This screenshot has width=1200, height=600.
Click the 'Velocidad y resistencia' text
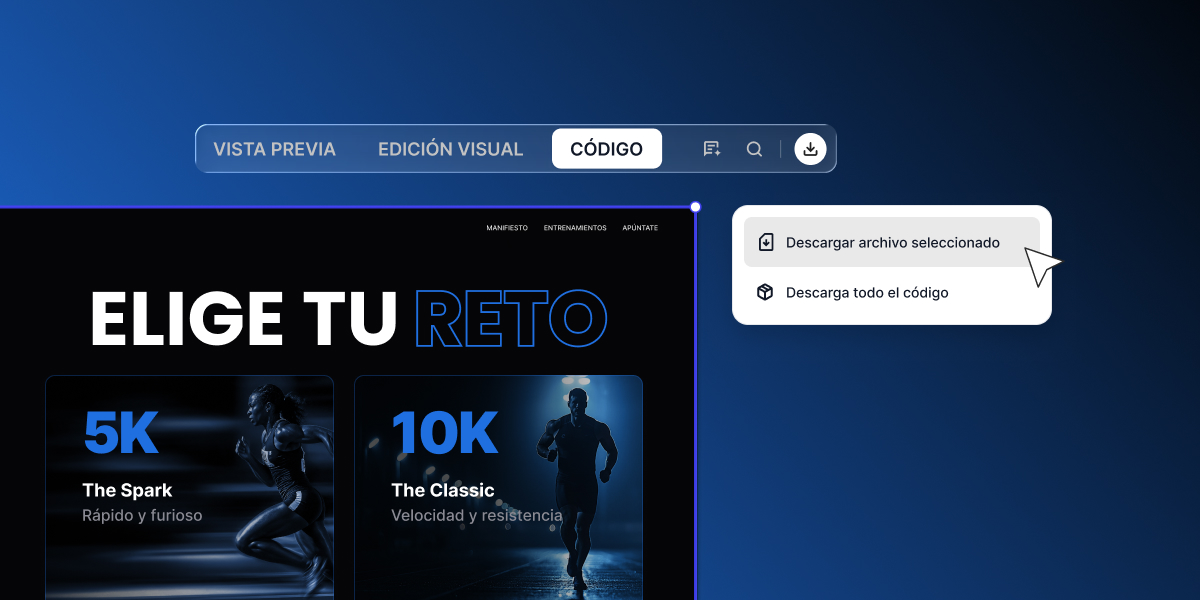477,516
